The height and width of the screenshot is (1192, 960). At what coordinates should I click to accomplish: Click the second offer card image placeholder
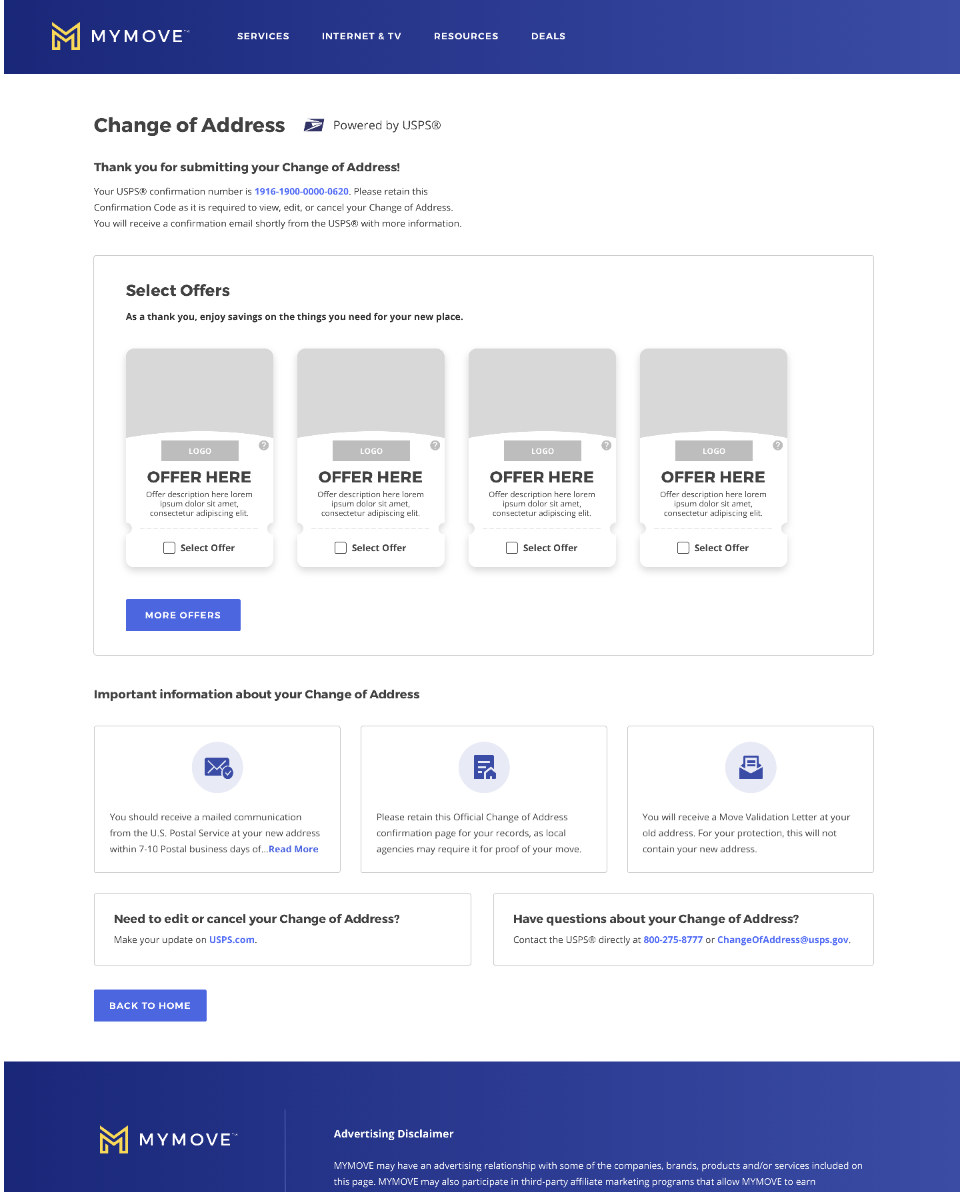point(371,392)
